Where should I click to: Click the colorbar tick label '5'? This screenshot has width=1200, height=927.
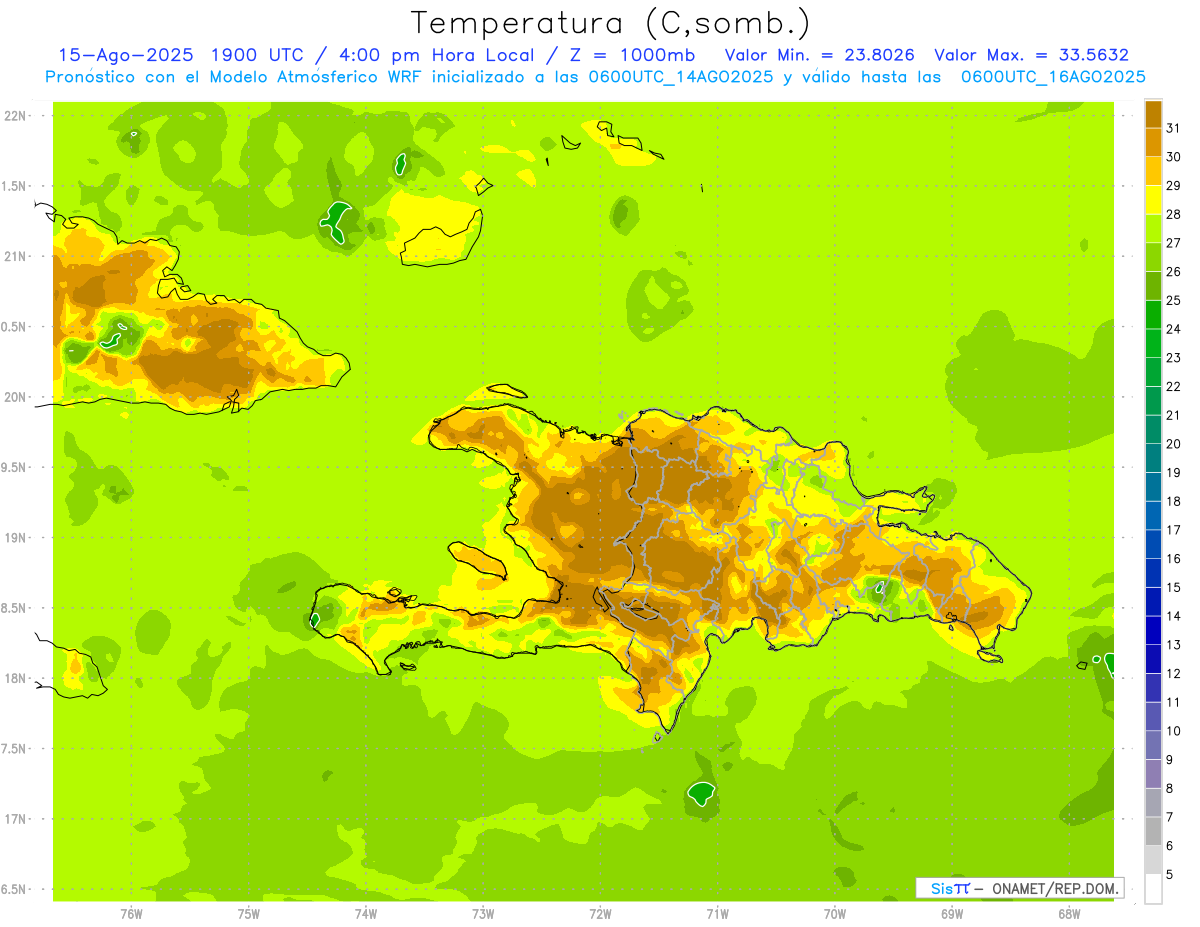point(1171,875)
